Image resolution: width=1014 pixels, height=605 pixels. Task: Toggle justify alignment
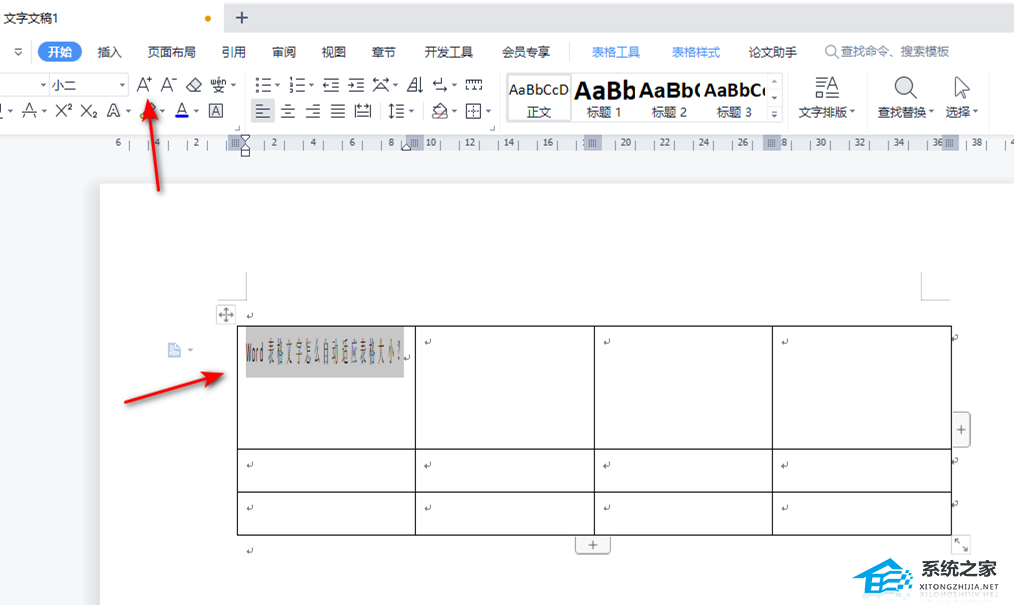click(x=338, y=111)
